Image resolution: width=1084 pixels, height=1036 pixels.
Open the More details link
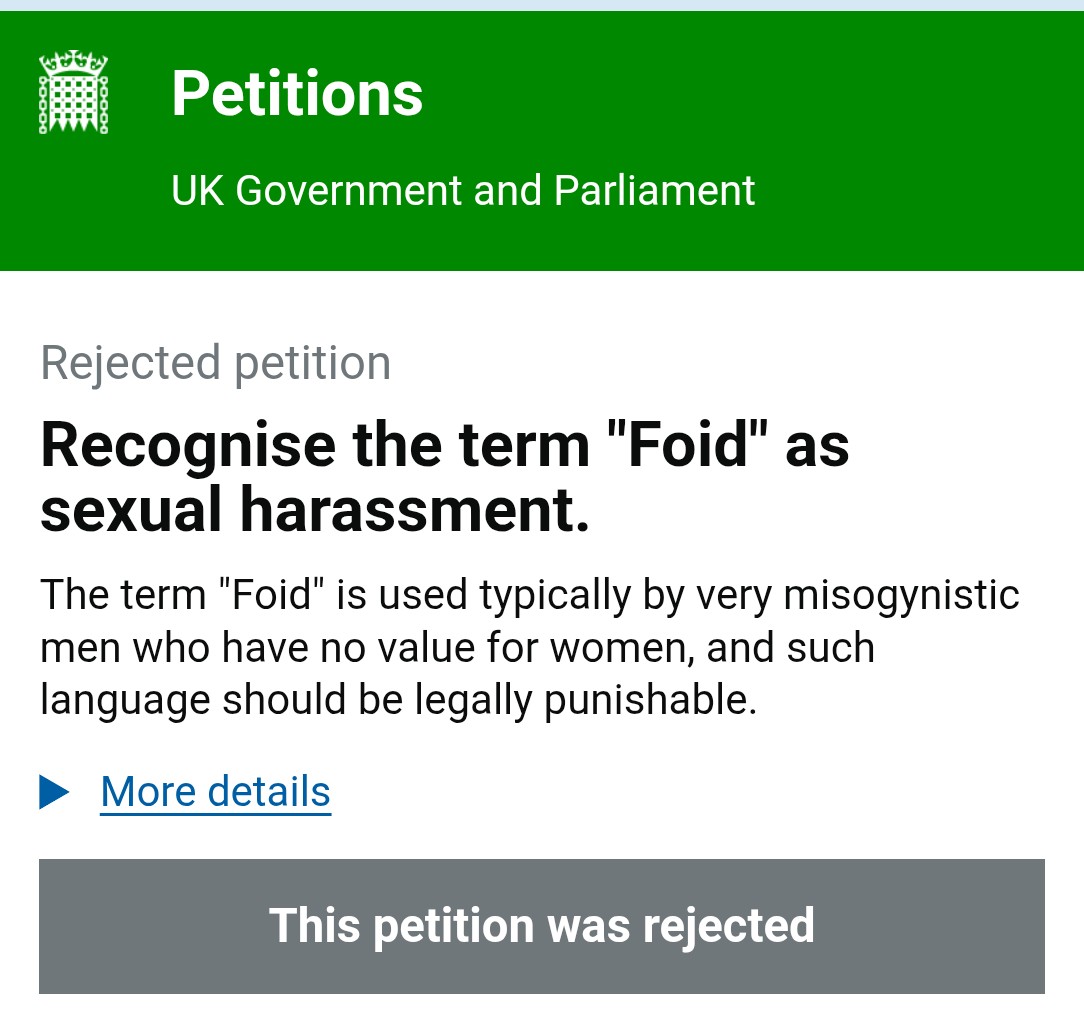[216, 792]
